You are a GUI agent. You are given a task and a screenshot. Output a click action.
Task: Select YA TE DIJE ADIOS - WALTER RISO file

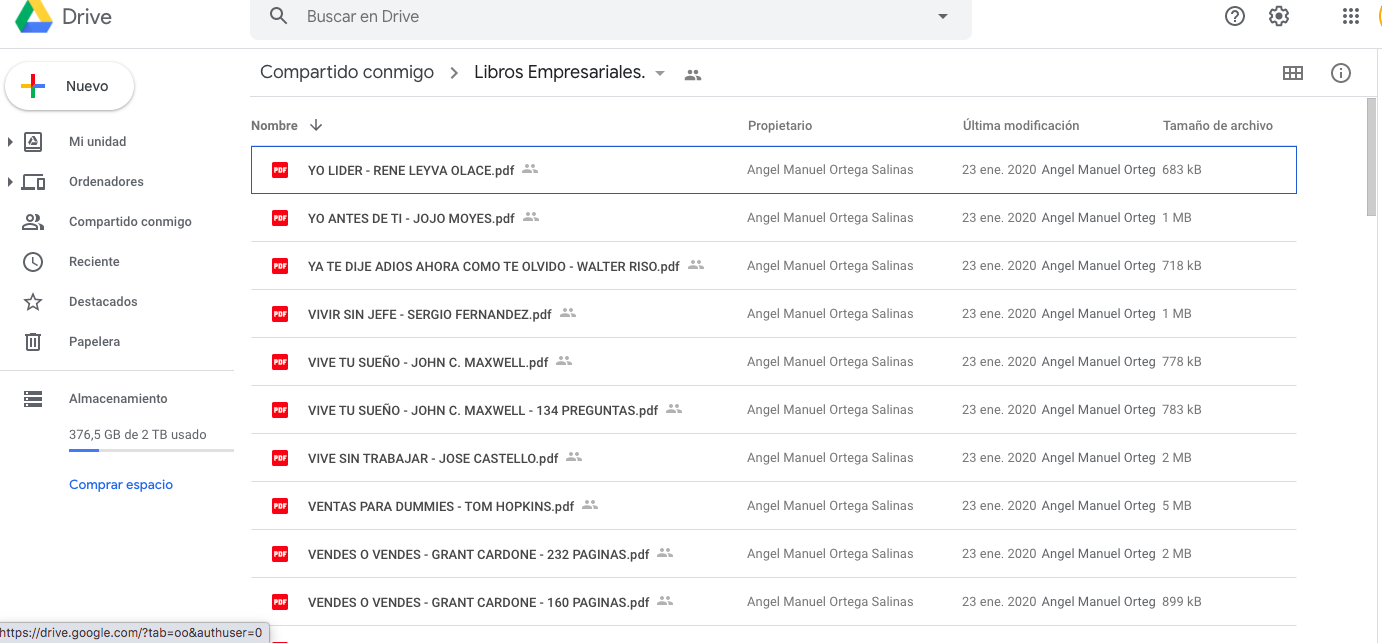point(774,266)
